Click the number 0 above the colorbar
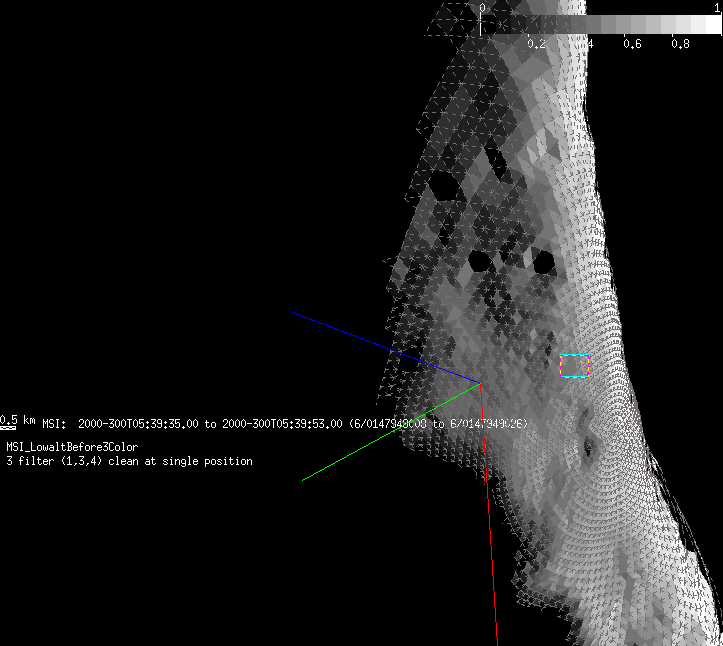 point(482,7)
